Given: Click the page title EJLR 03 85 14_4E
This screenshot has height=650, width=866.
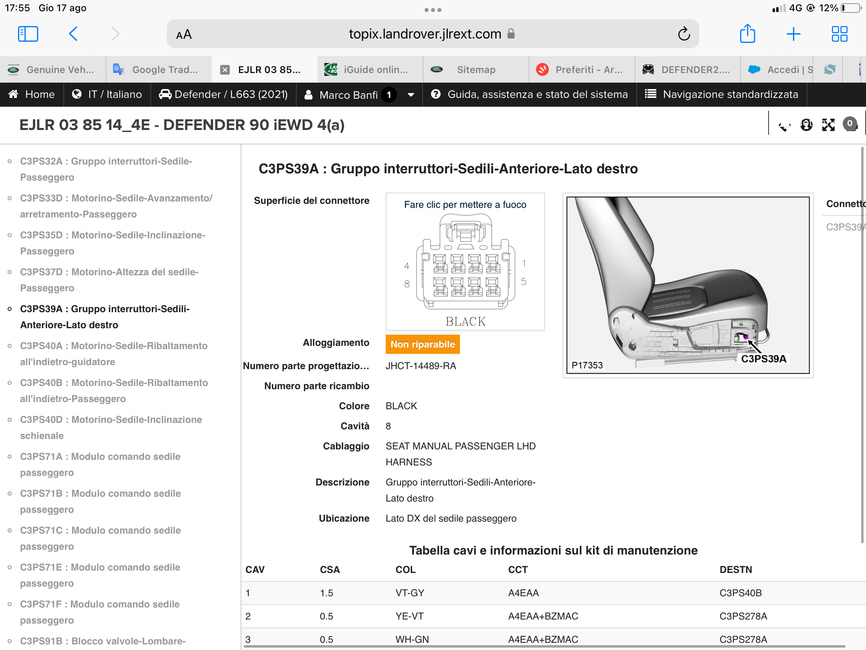Looking at the screenshot, I should 182,125.
